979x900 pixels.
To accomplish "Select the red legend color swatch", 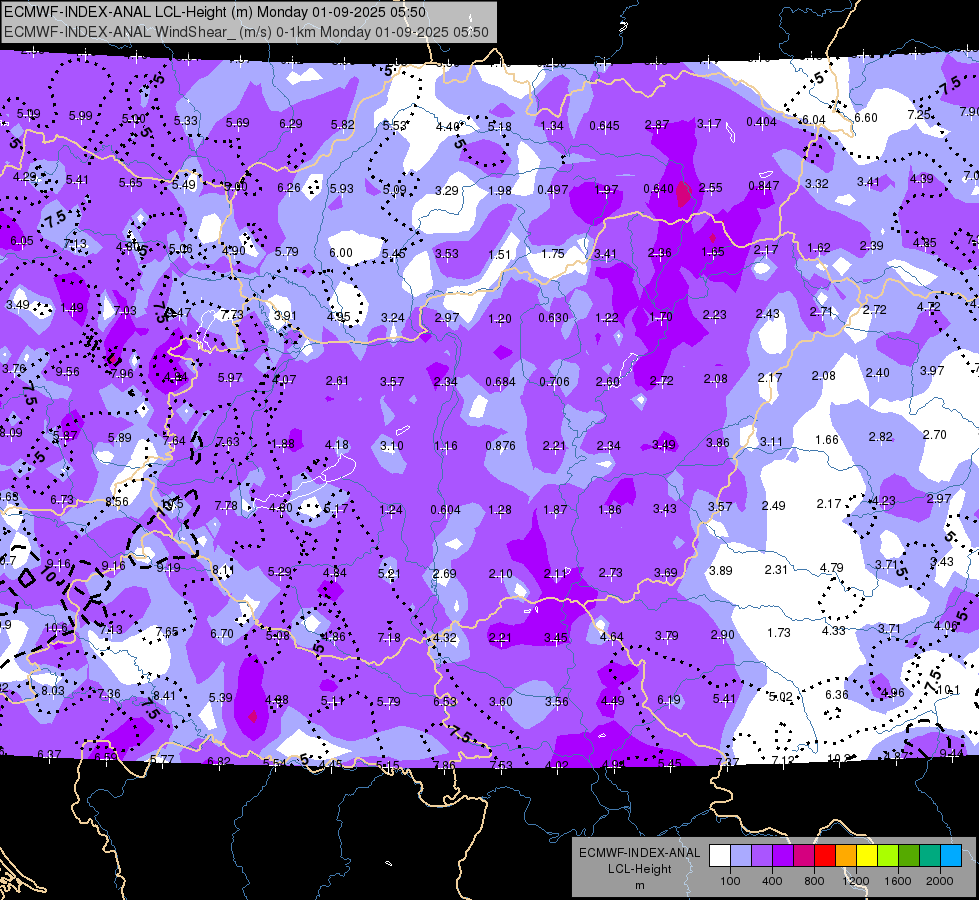I will click(825, 856).
